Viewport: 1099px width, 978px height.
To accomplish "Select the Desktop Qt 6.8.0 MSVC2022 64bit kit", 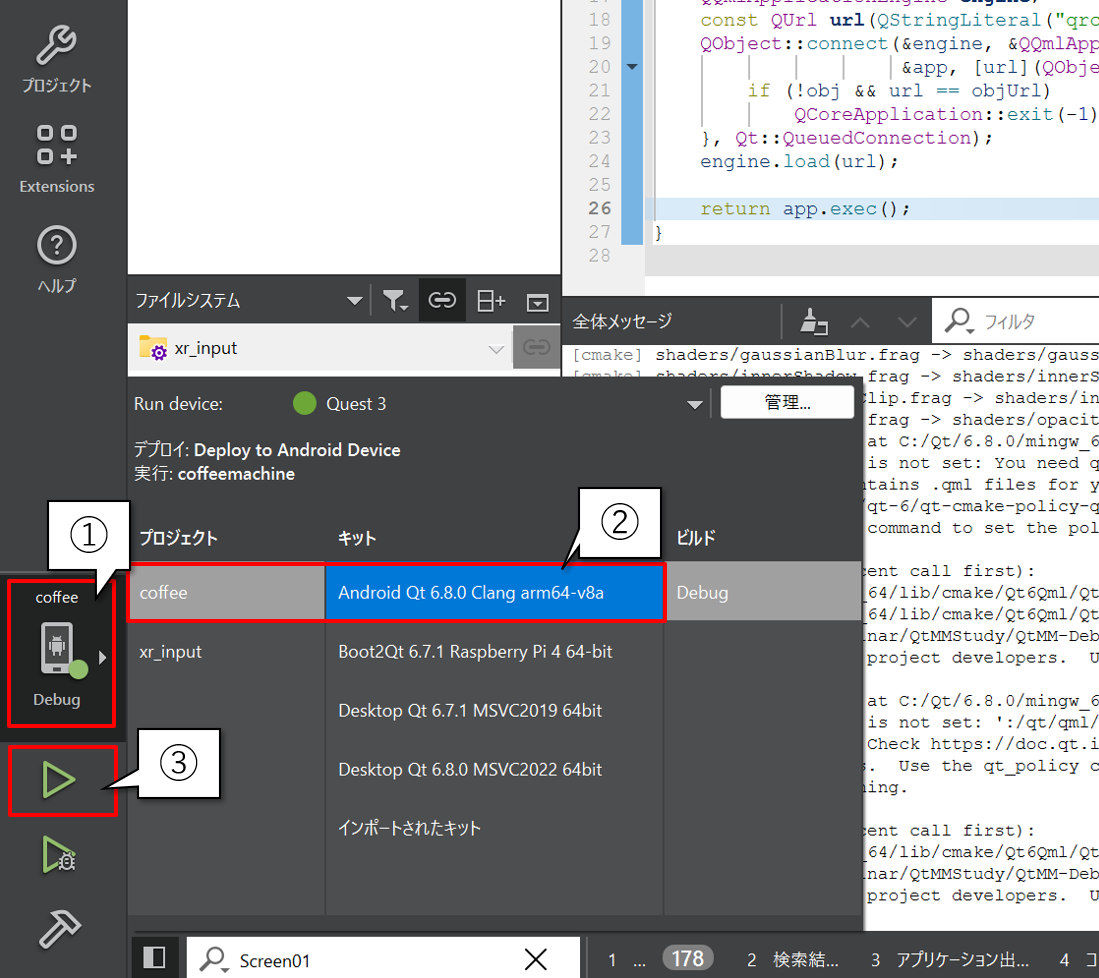I will pos(470,769).
